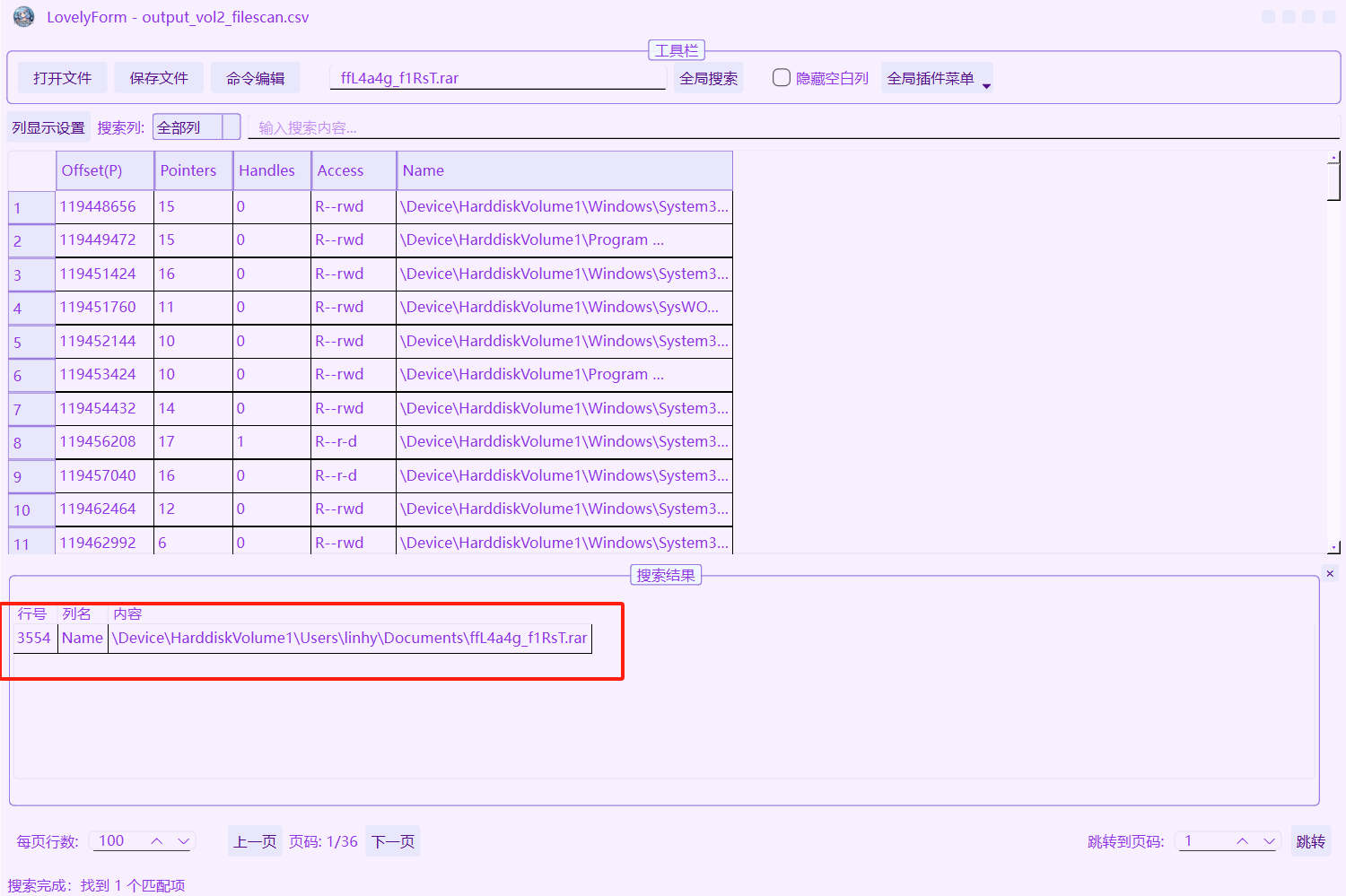Click offset cell 119448656
This screenshot has height=896, width=1346.
[x=105, y=206]
